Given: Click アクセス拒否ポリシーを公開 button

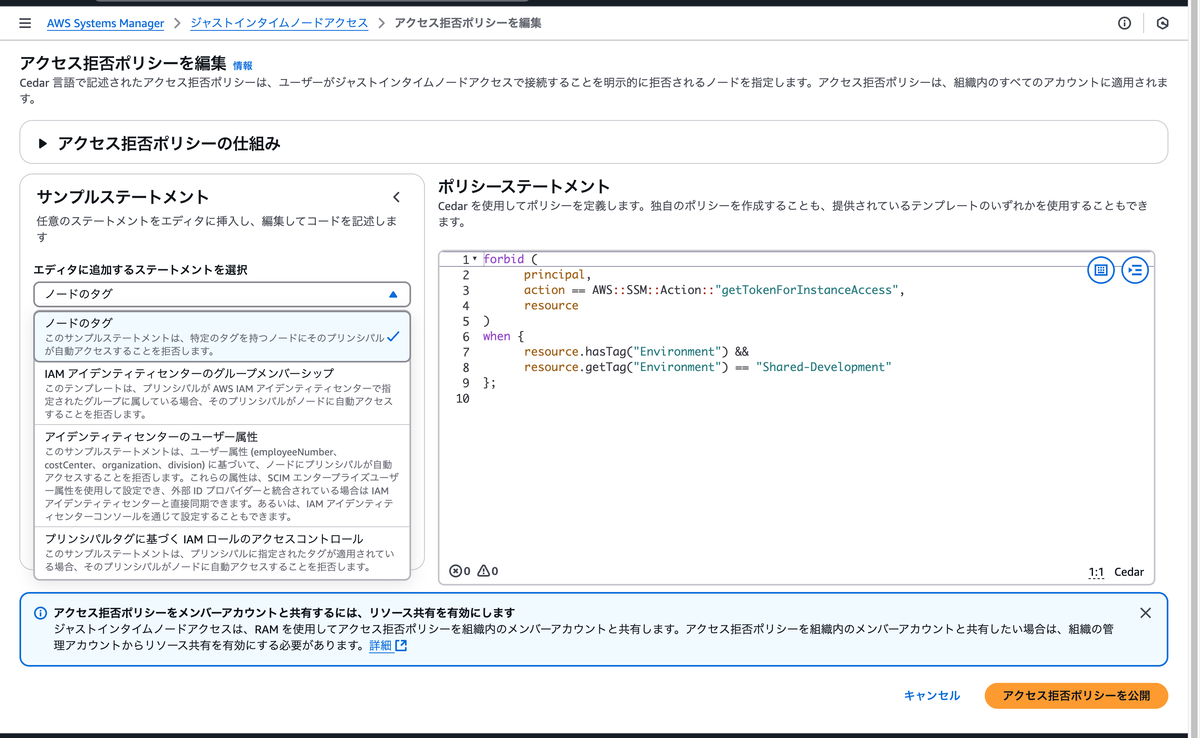Looking at the screenshot, I should coord(1076,695).
